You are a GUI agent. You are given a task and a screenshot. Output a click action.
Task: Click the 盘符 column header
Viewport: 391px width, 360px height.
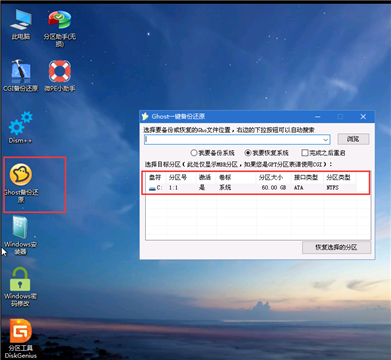pyautogui.click(x=155, y=177)
